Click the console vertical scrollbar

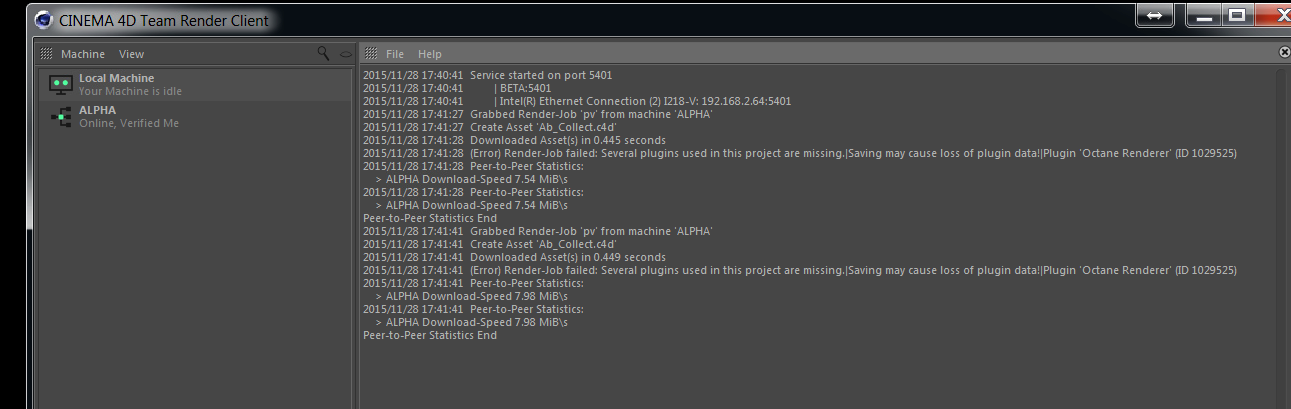[x=1283, y=238]
